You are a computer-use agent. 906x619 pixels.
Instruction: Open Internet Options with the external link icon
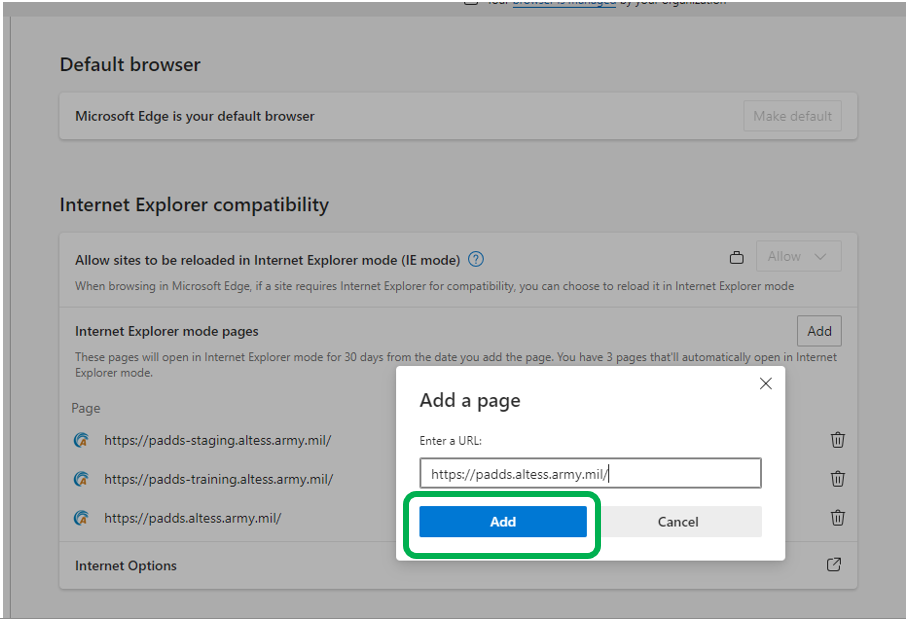(834, 565)
